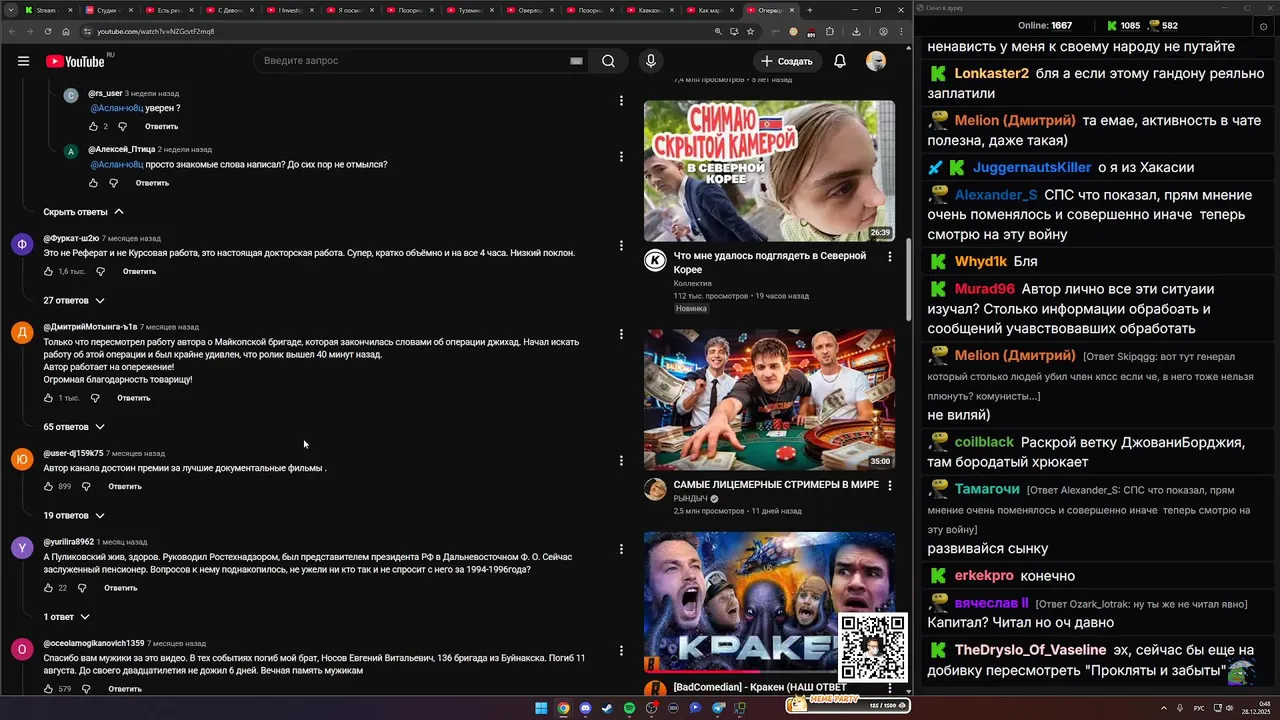This screenshot has width=1280, height=720.
Task: Expand 27 ответов replies
Action: (x=74, y=300)
